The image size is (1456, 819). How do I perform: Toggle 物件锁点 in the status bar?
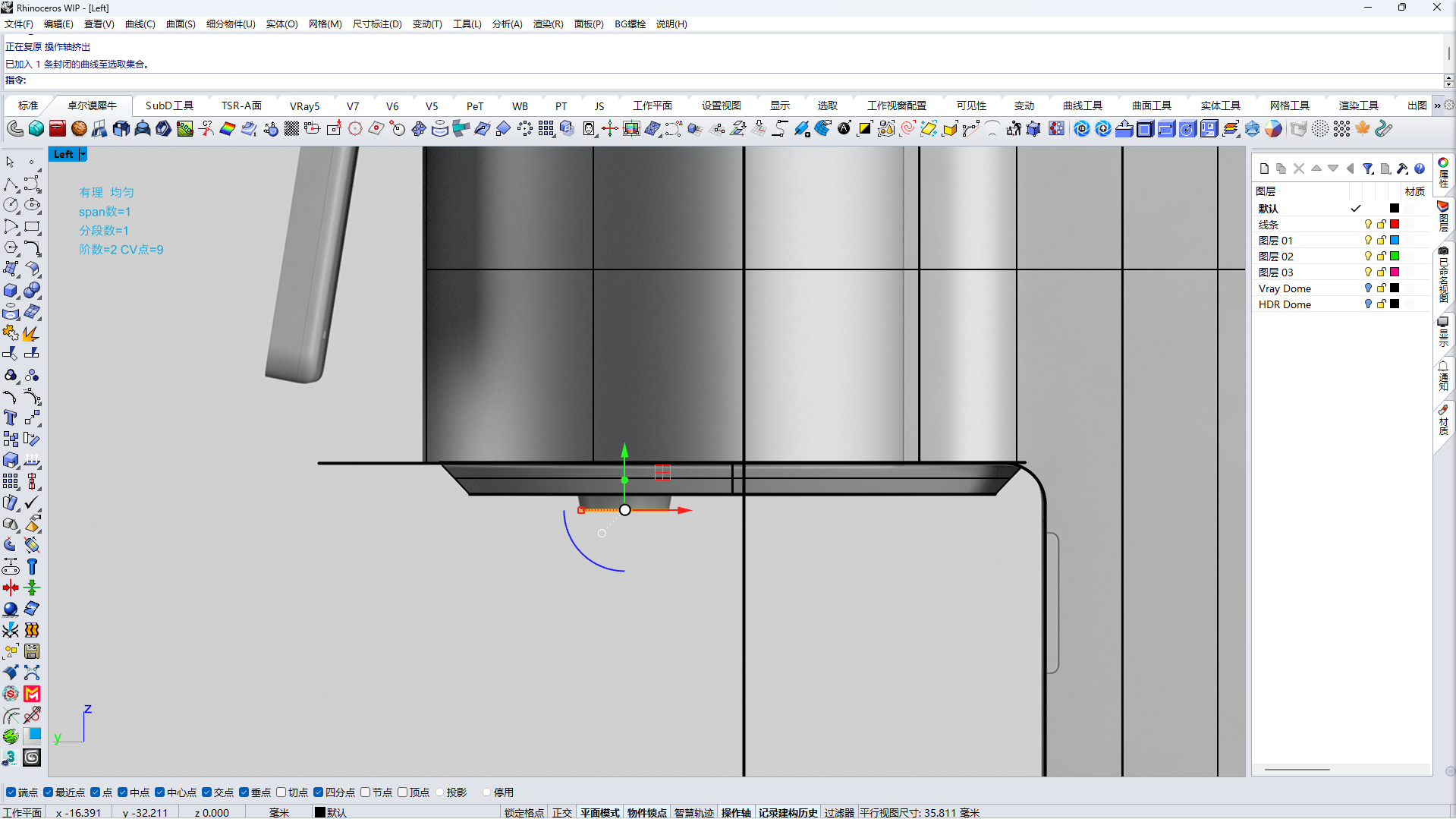click(647, 813)
